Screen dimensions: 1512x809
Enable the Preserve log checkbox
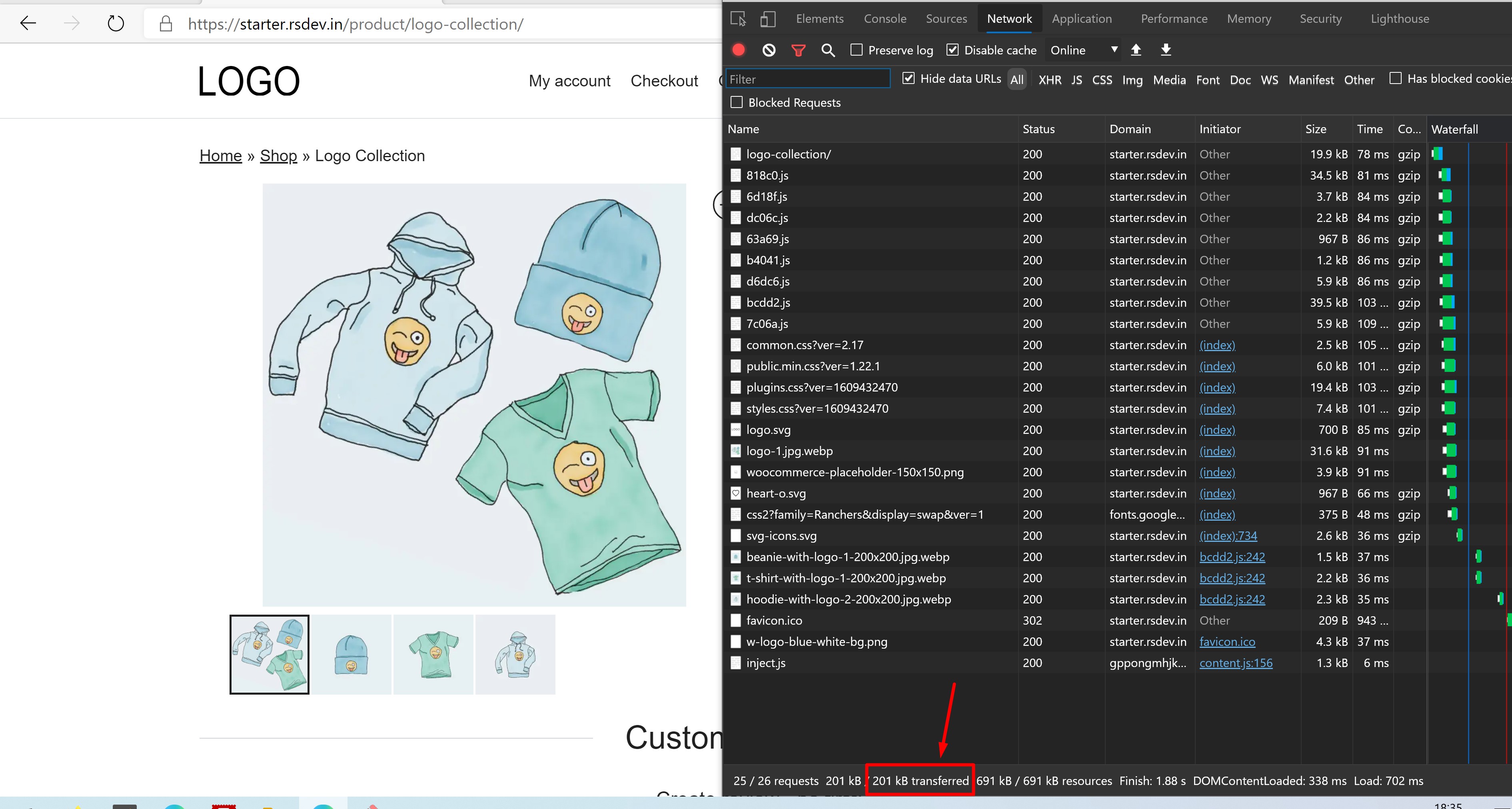856,50
